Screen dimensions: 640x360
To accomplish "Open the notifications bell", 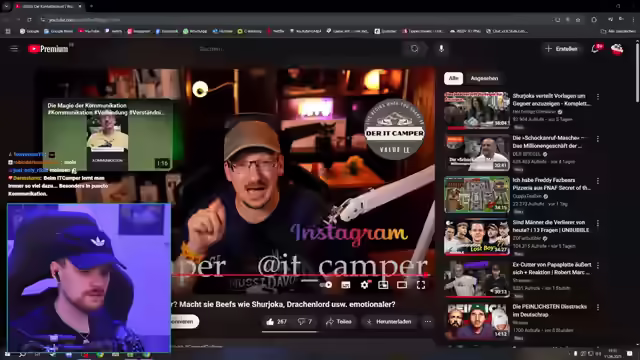I will [x=595, y=49].
